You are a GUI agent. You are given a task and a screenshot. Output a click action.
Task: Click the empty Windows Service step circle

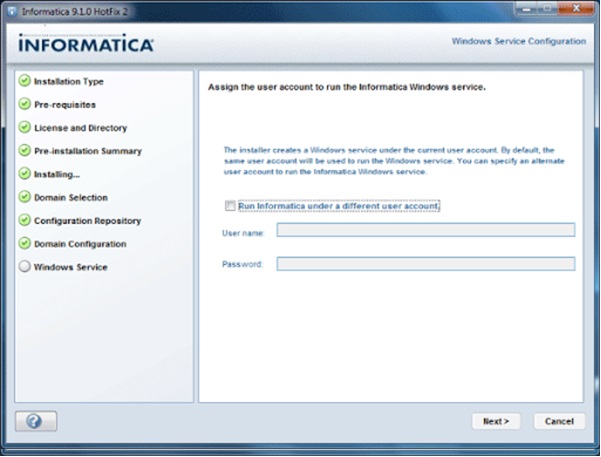pyautogui.click(x=25, y=266)
